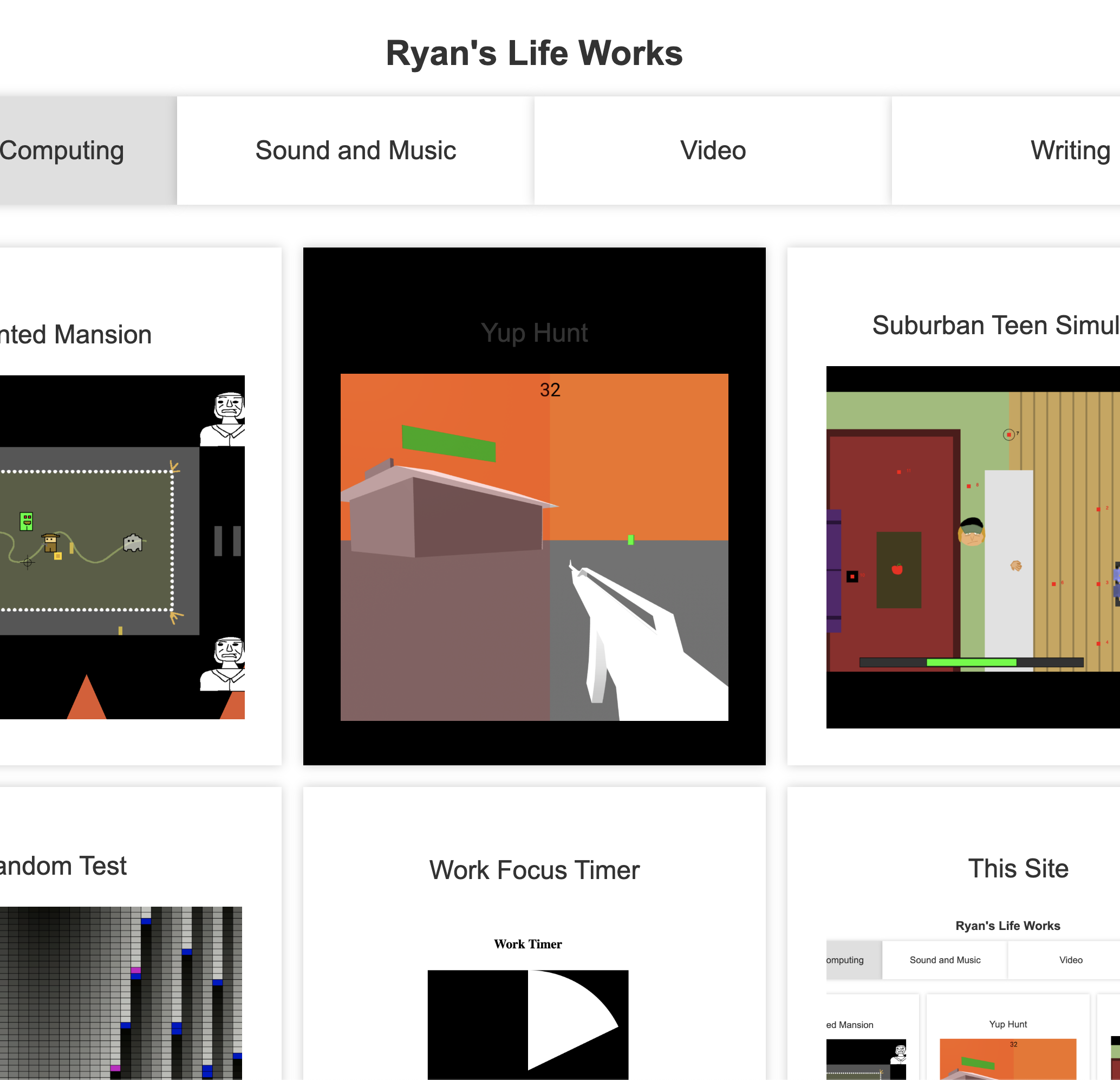Click the Suburban Teen Simulator title
The image size is (1120, 1080).
pyautogui.click(x=995, y=325)
